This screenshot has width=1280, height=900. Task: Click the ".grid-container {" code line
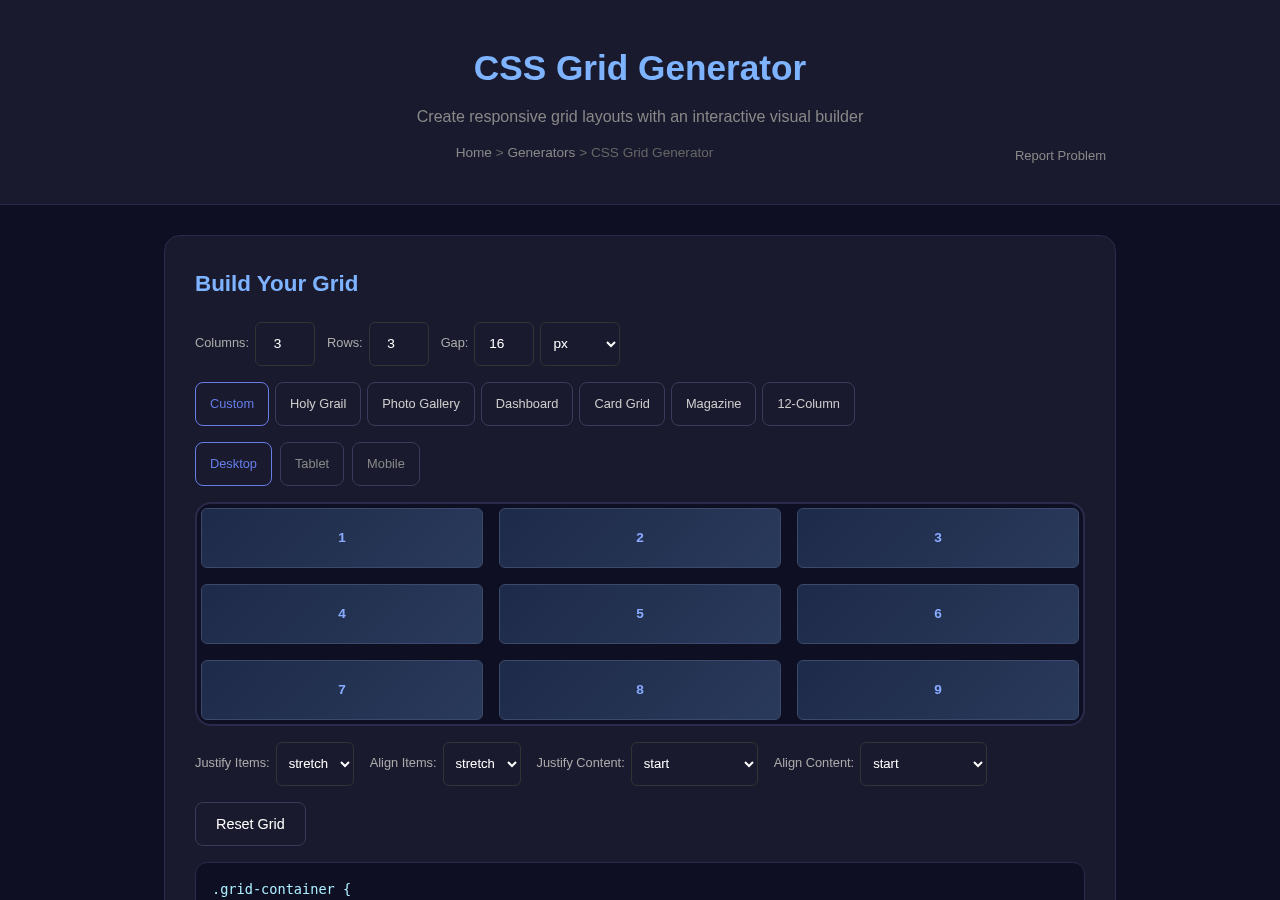click(282, 889)
